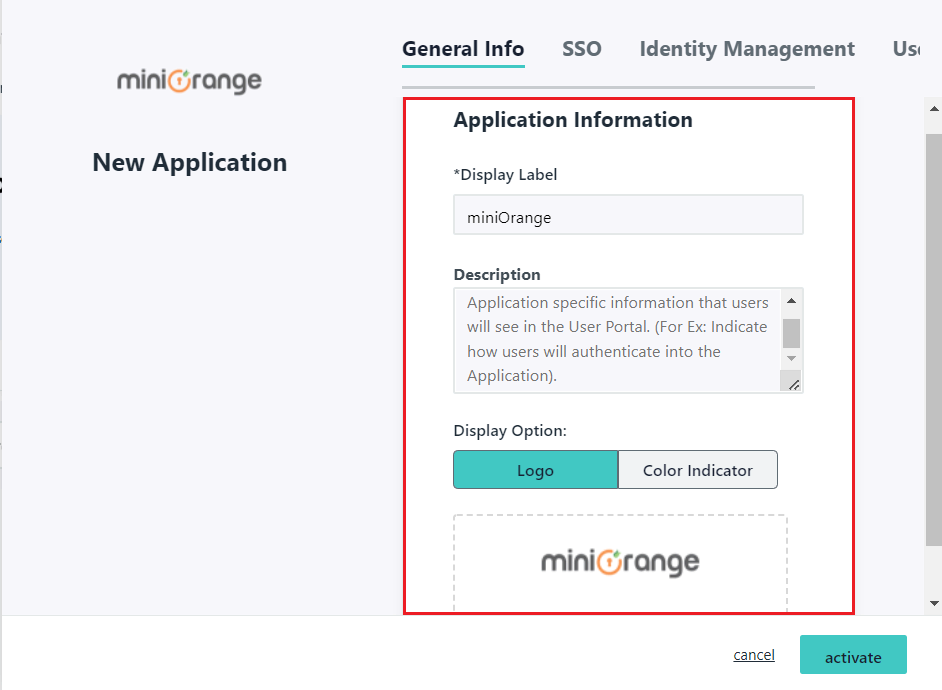Select the Logo display option
The image size is (942, 690).
pyautogui.click(x=535, y=470)
